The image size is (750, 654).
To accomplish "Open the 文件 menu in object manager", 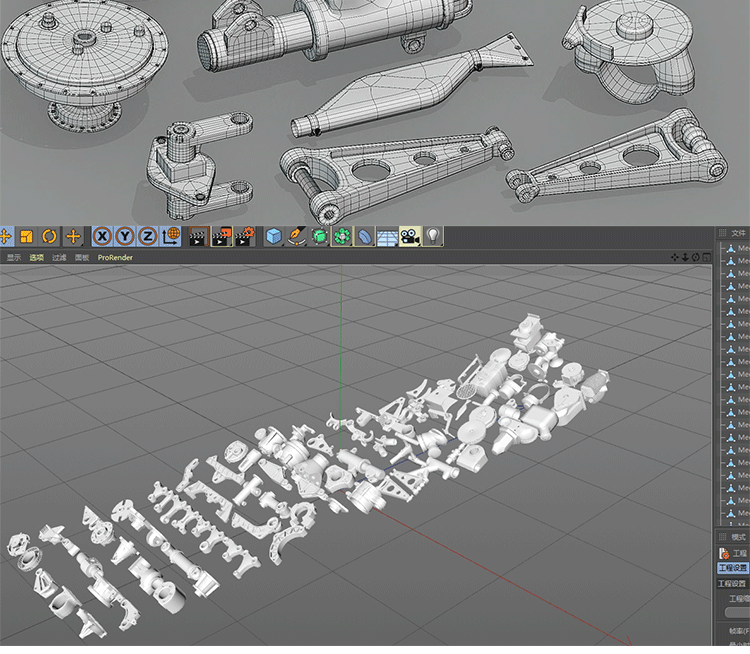I will (x=739, y=232).
